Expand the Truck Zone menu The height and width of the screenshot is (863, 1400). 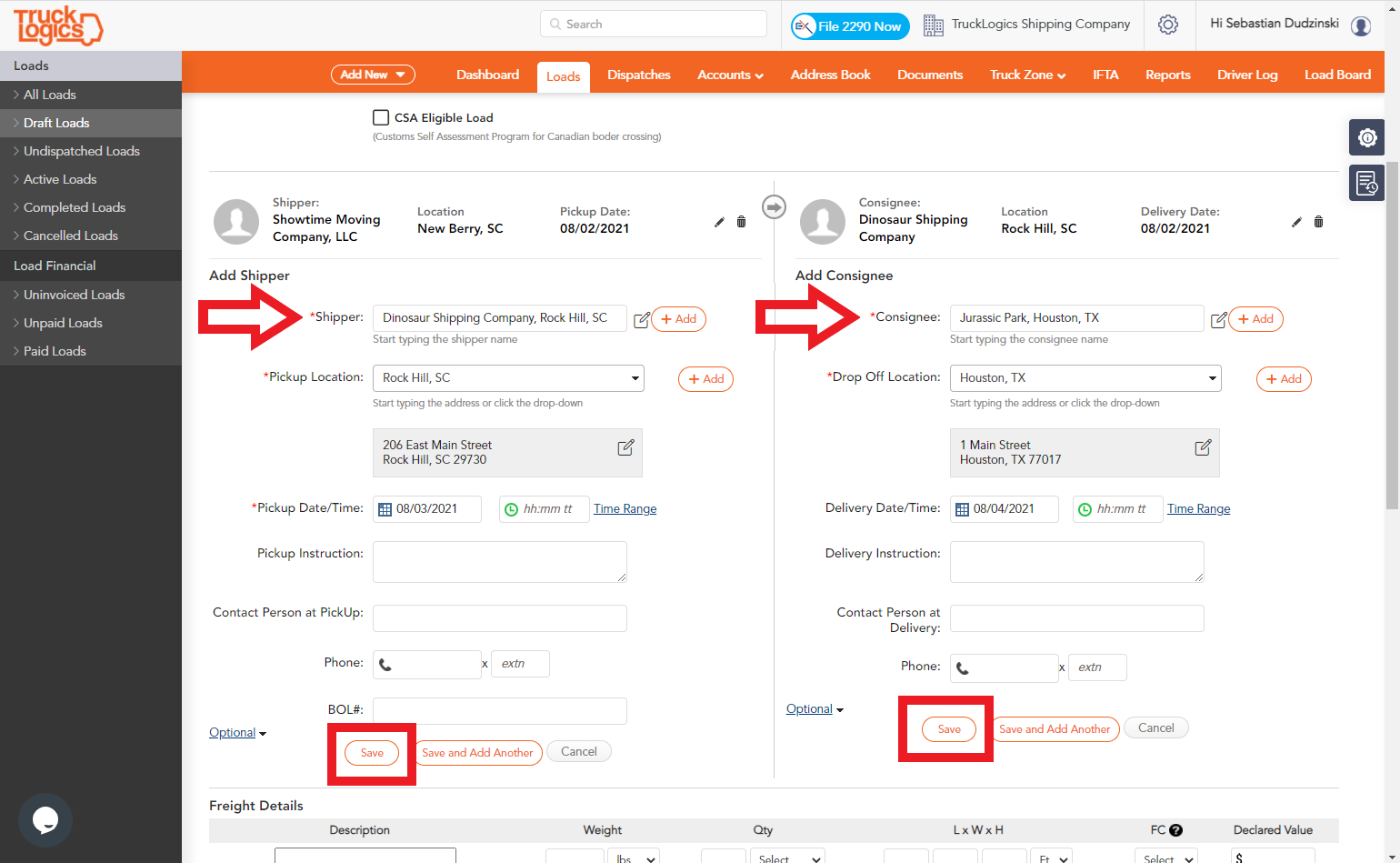coord(1027,75)
